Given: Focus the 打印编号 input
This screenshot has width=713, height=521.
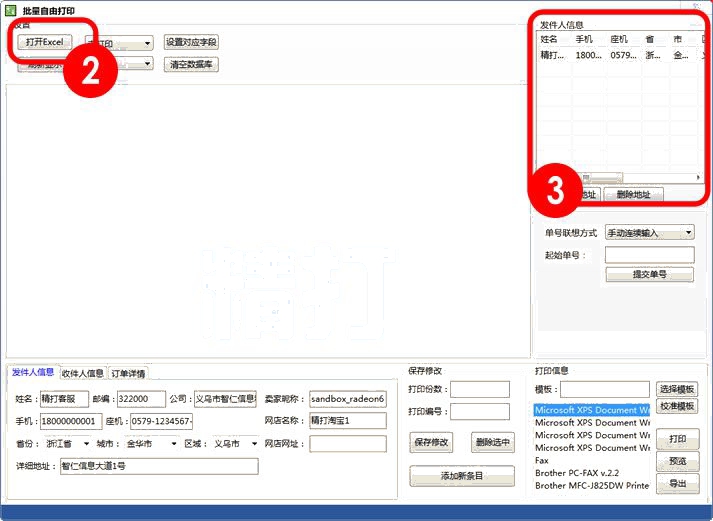Looking at the screenshot, I should pyautogui.click(x=480, y=411).
